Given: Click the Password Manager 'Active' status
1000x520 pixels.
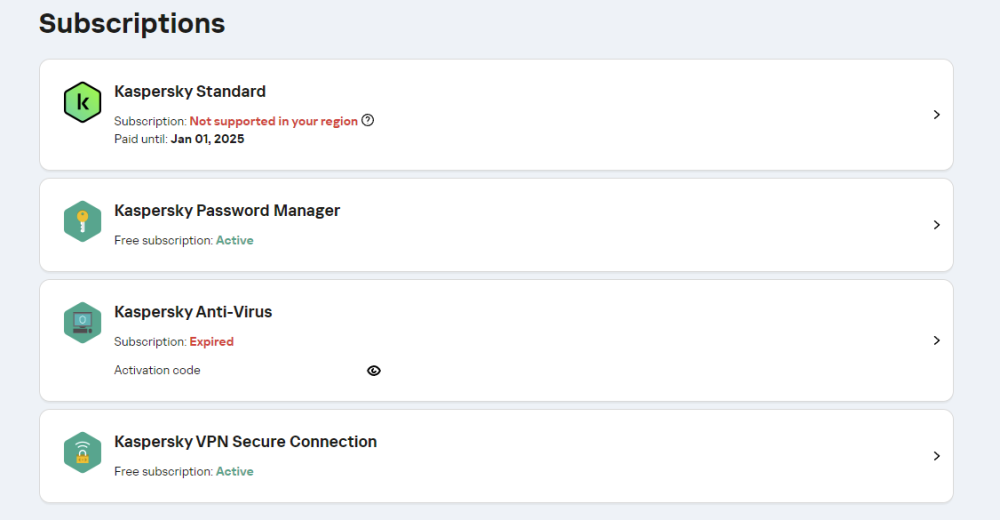Looking at the screenshot, I should point(235,240).
